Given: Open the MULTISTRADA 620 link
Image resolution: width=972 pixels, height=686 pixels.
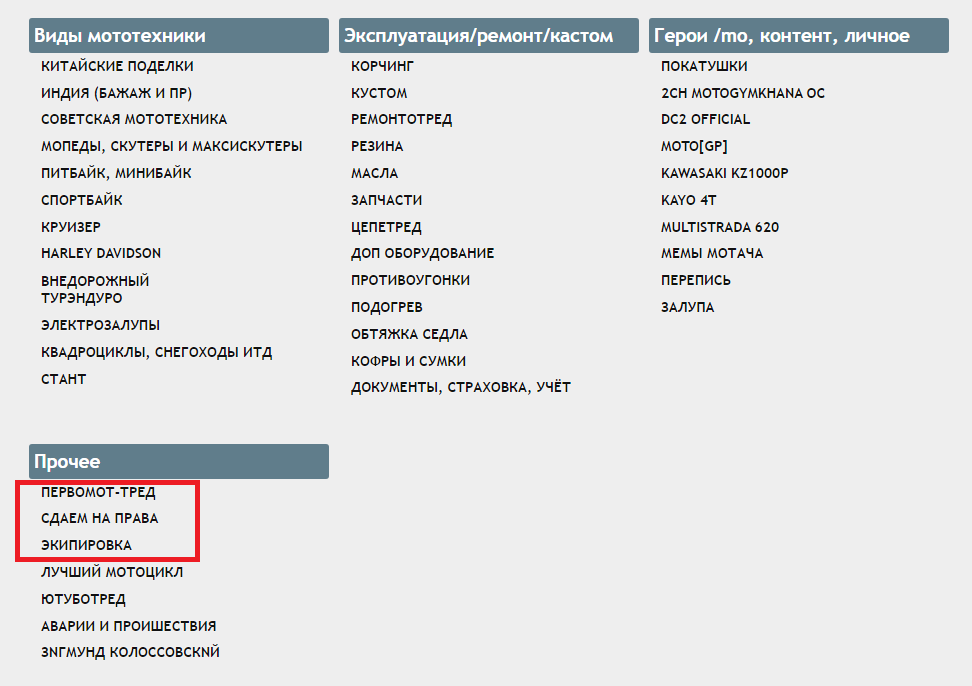Looking at the screenshot, I should point(720,227).
